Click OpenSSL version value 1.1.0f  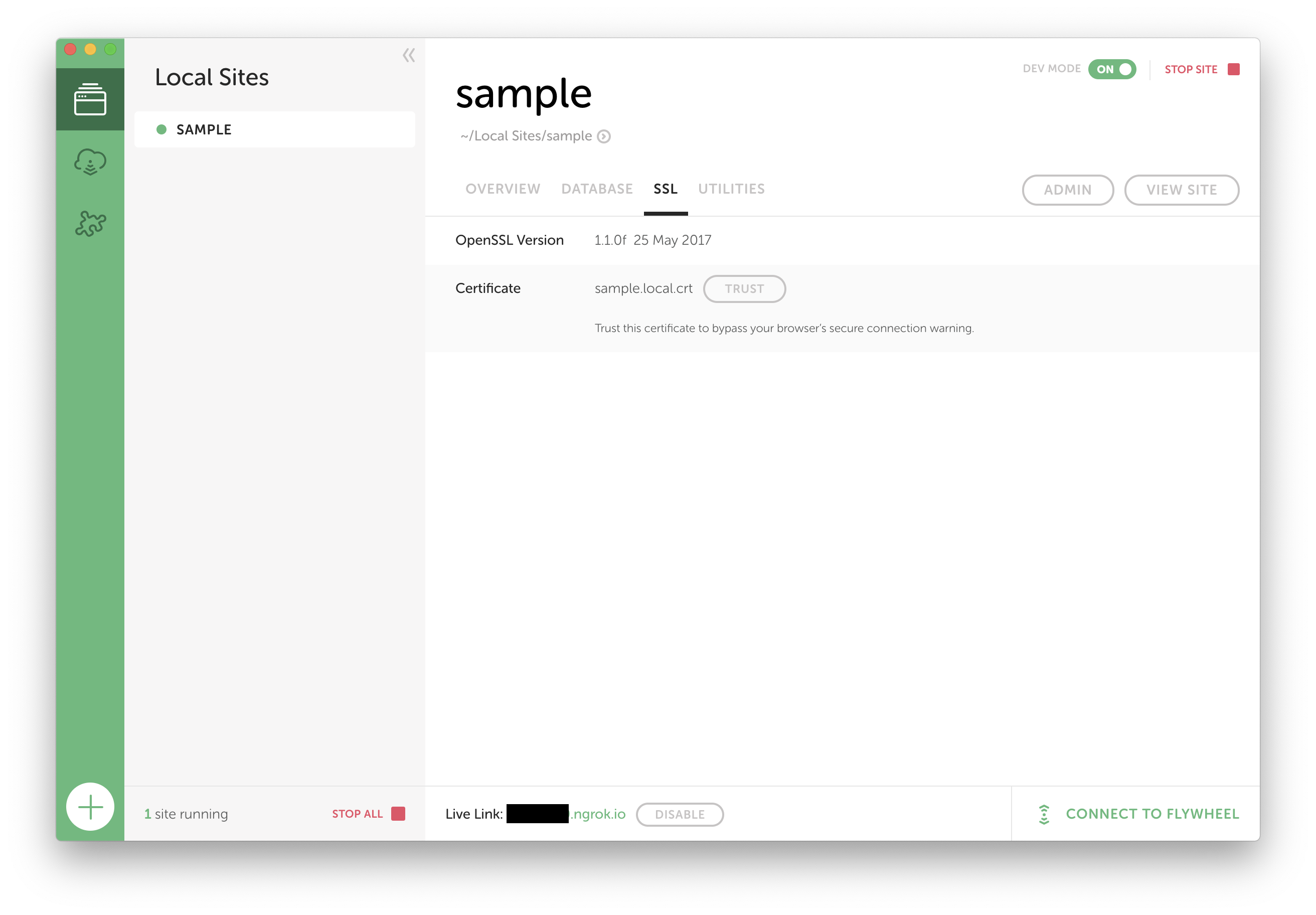[652, 240]
